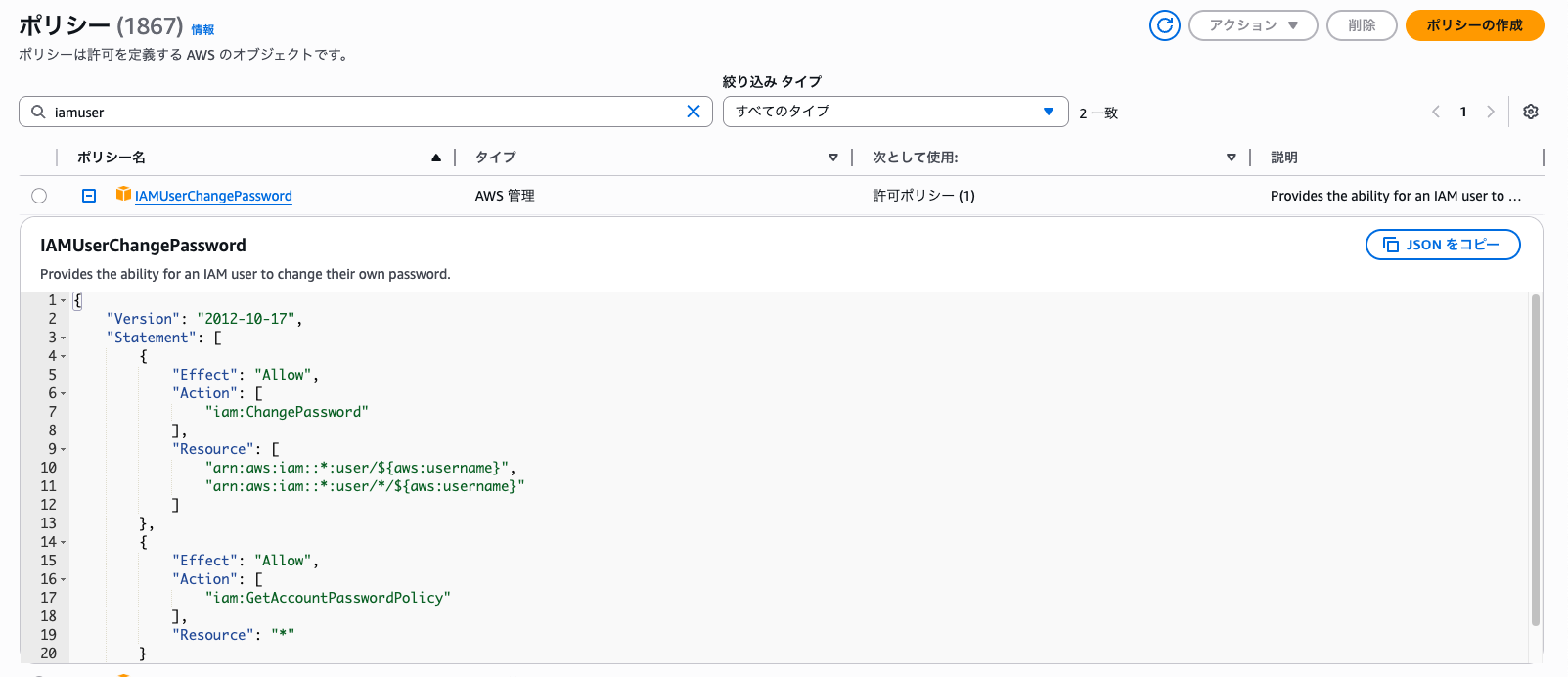The image size is (1568, 677).
Task: Click the JSON viewer vertical scrollbar
Action: 1535,460
